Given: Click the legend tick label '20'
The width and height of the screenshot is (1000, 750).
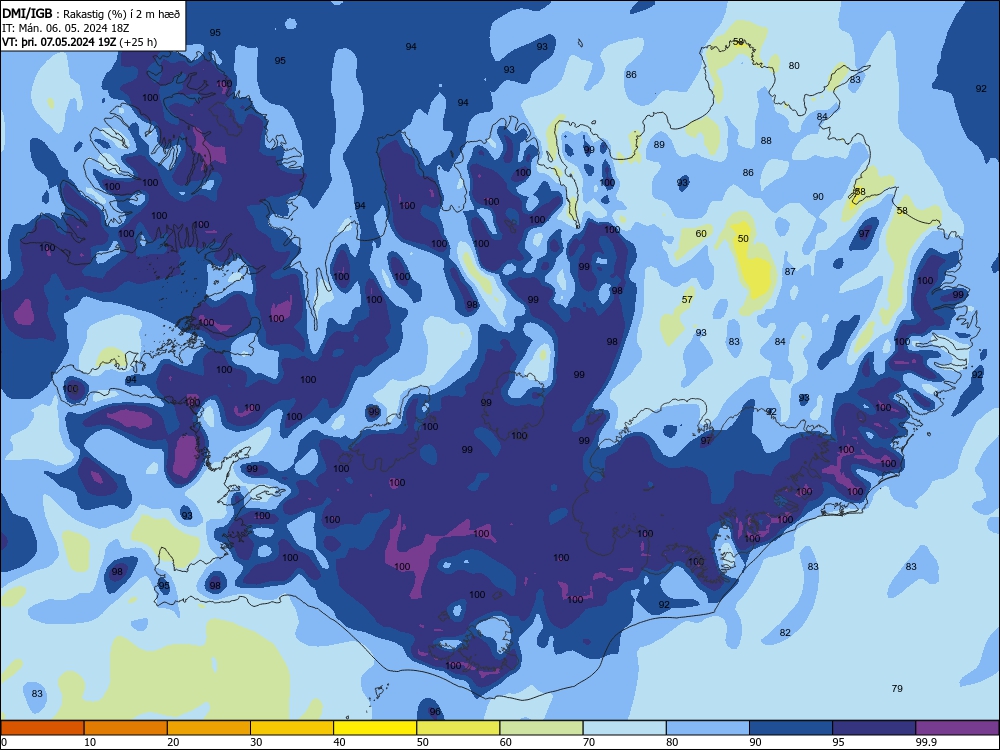Looking at the screenshot, I should [x=173, y=742].
